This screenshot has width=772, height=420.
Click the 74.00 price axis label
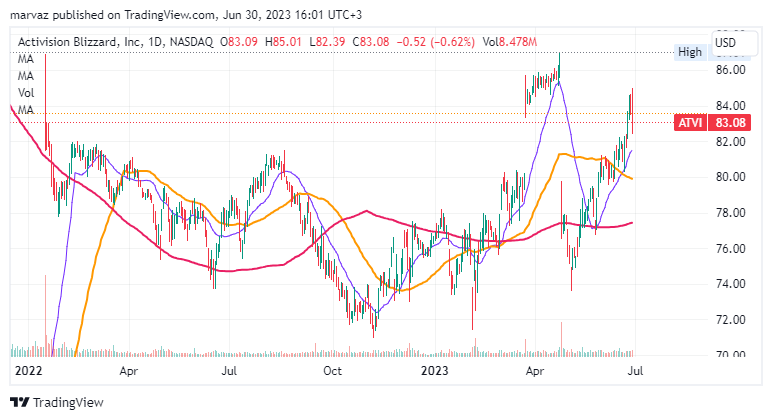pos(731,284)
